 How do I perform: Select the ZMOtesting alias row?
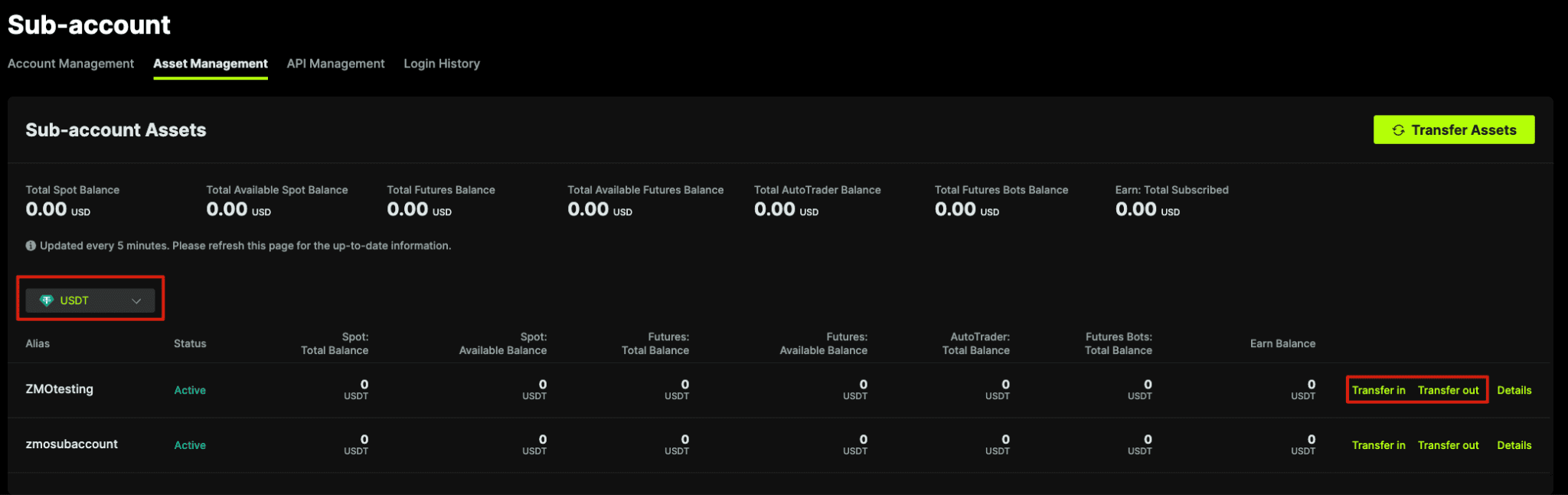[779, 390]
